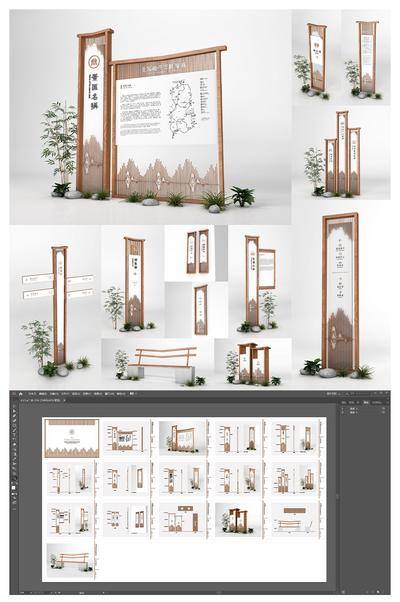Select the cover artboard with the circular logo
The height and width of the screenshot is (602, 400).
pos(72,438)
